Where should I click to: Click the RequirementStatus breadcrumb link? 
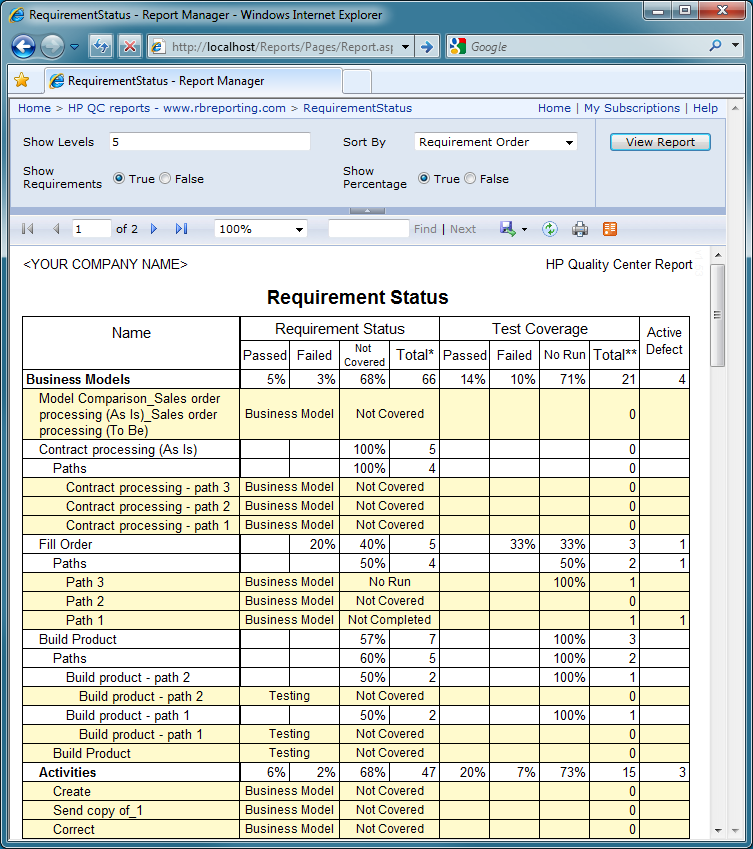(x=357, y=108)
